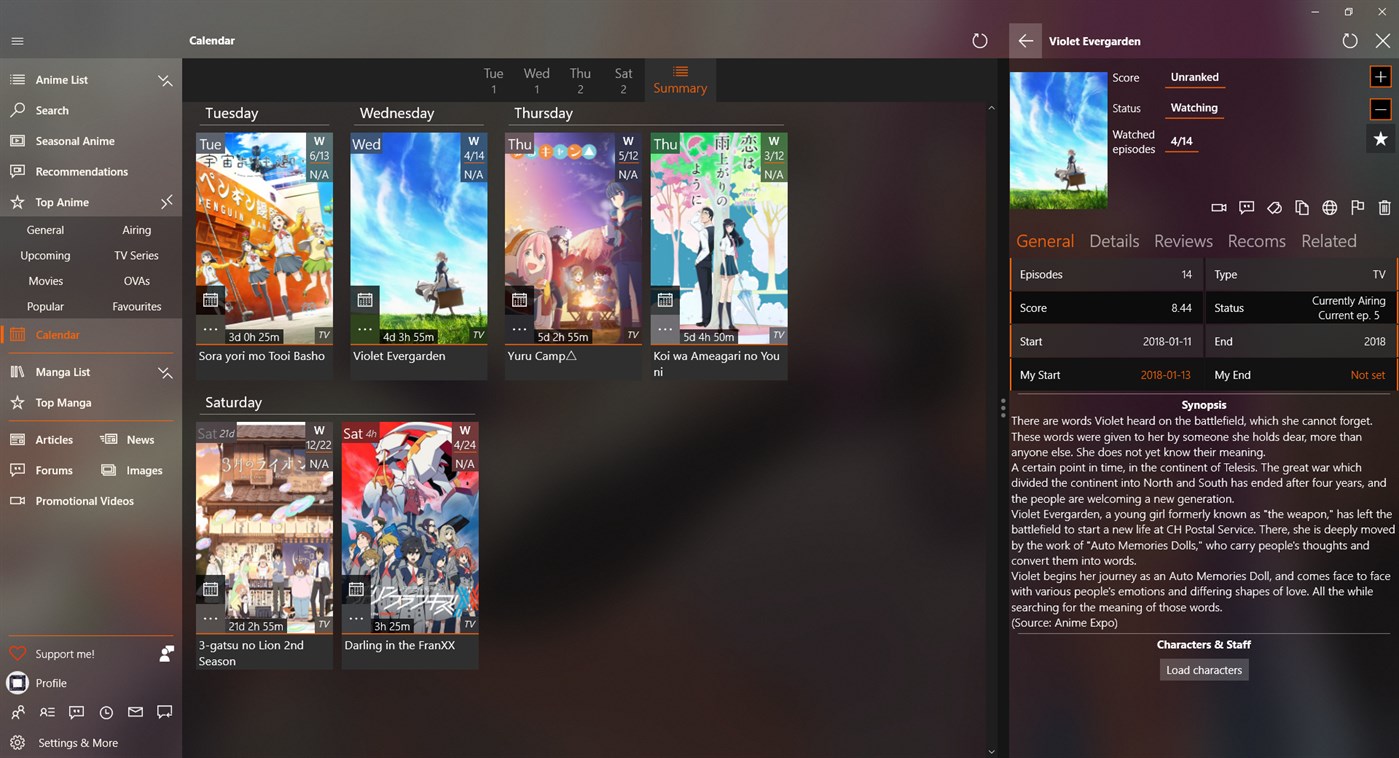Collapse the Top Anime section chevron
1399x758 pixels.
pos(165,202)
